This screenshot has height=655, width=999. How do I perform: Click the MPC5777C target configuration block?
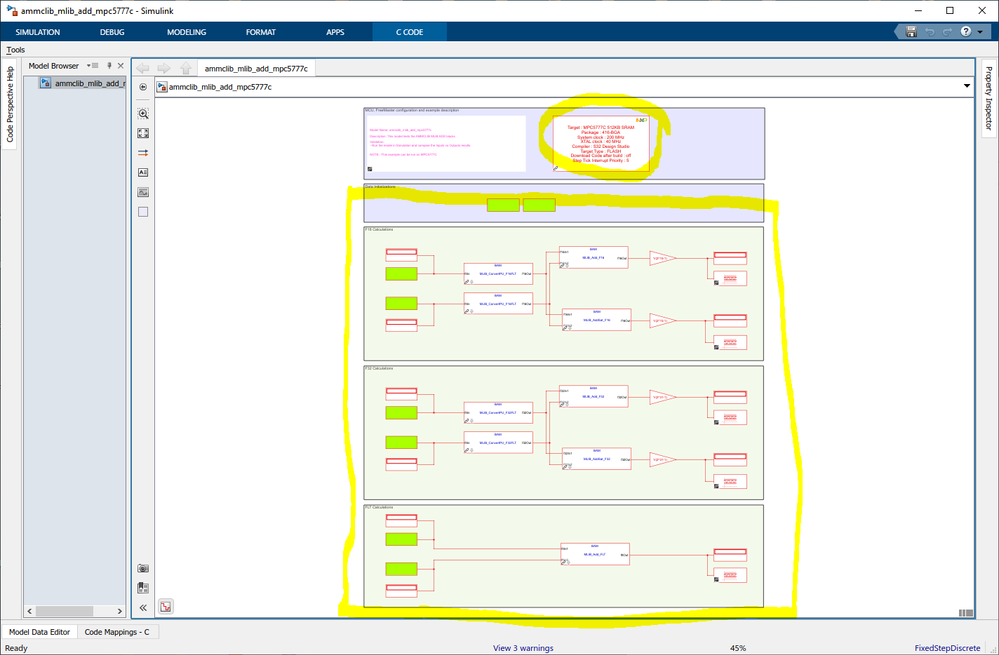601,143
